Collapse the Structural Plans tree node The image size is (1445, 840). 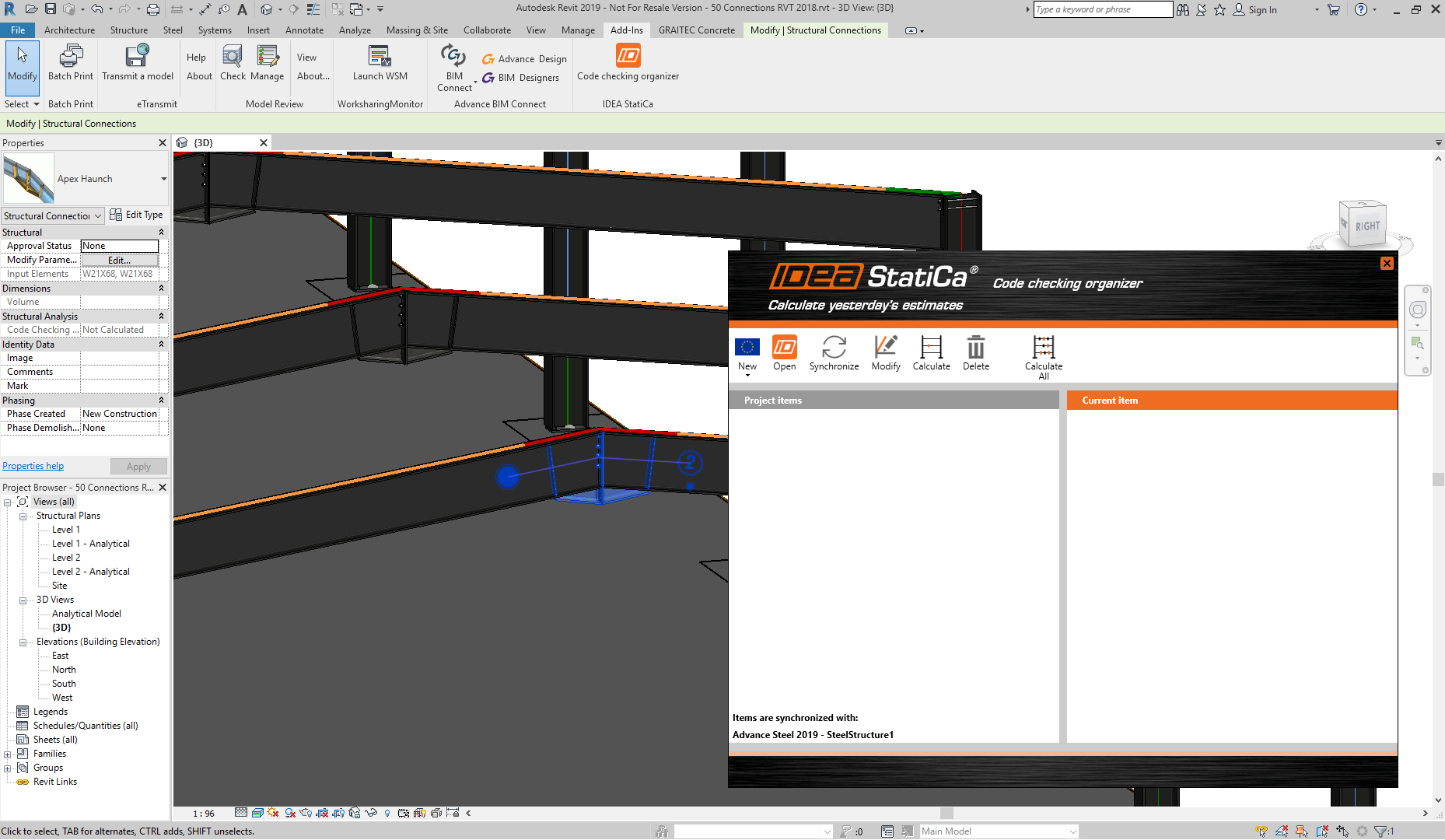[23, 516]
